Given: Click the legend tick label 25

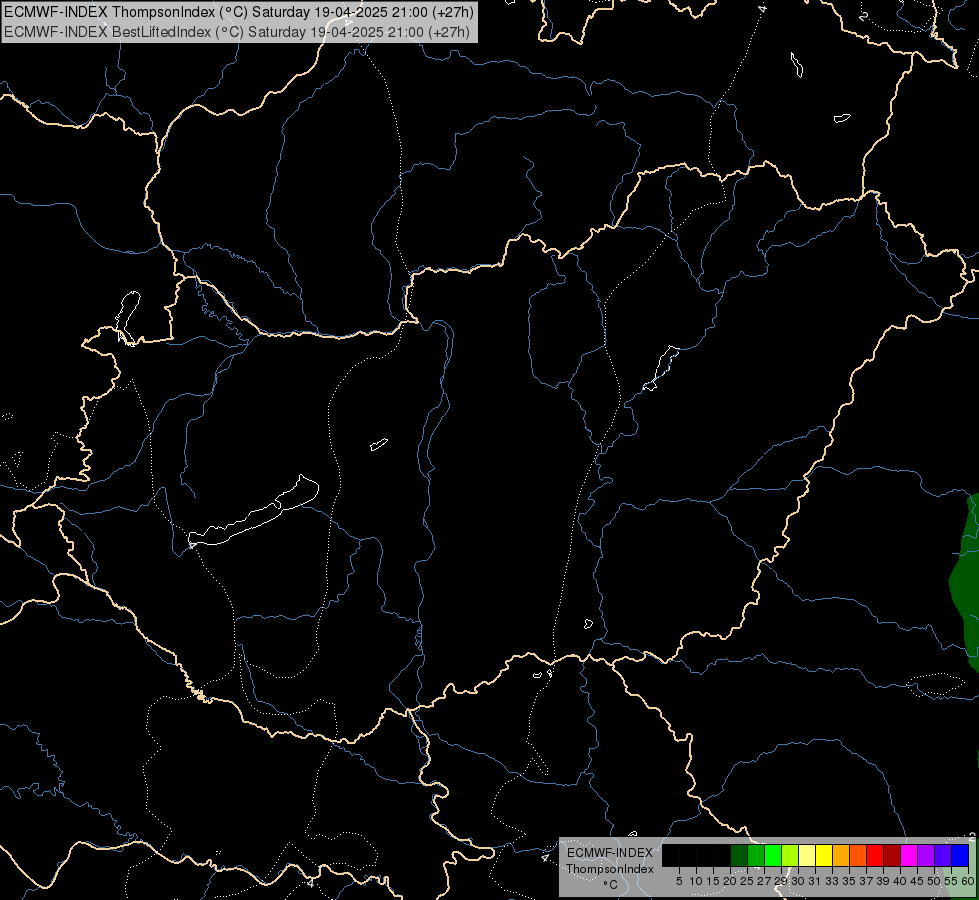Looking at the screenshot, I should coord(747,881).
